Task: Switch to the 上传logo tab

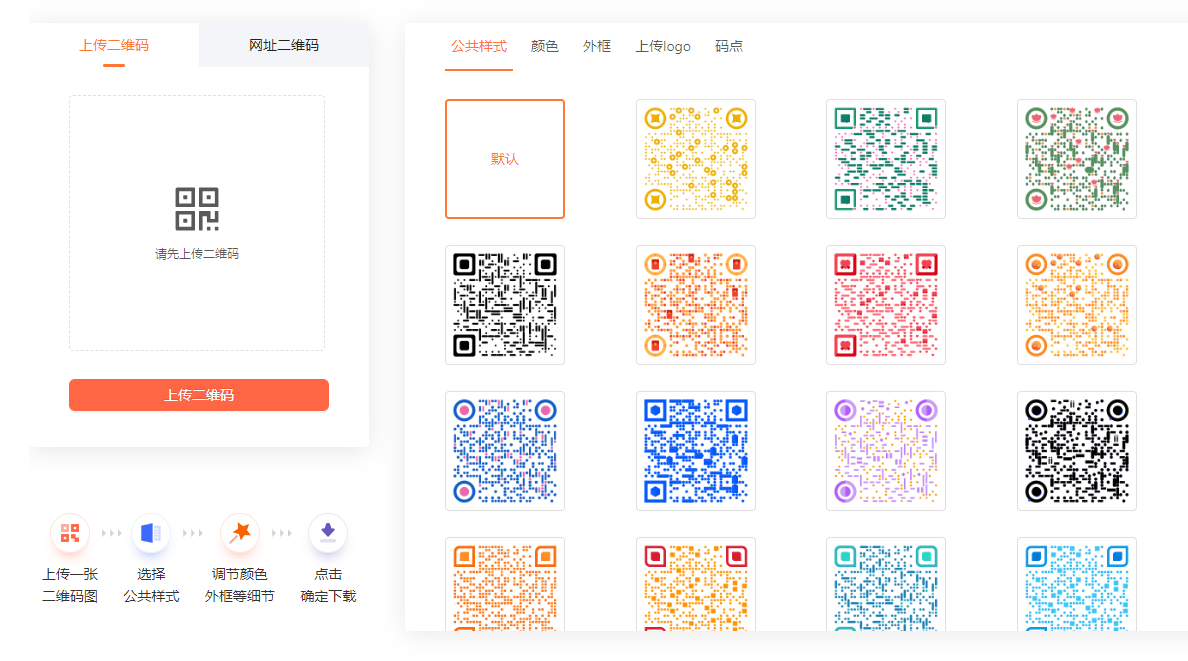Action: (x=663, y=46)
